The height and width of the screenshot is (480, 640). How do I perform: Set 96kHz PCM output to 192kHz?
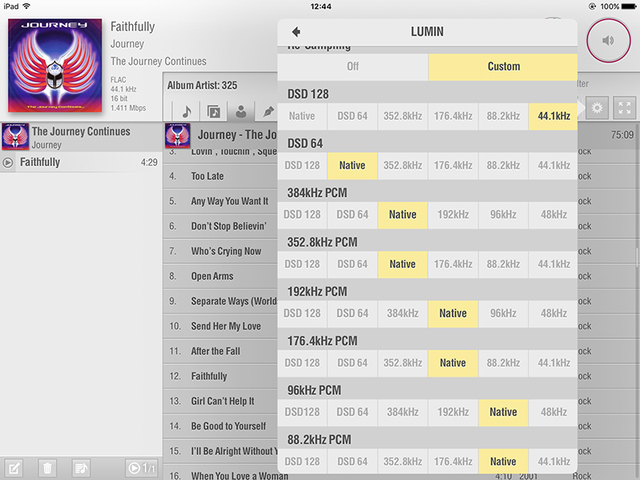pyautogui.click(x=453, y=413)
